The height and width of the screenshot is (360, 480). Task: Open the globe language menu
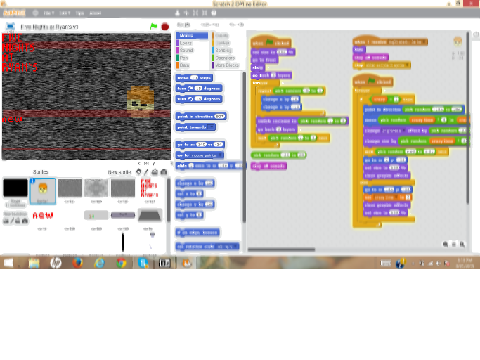pos(35,13)
